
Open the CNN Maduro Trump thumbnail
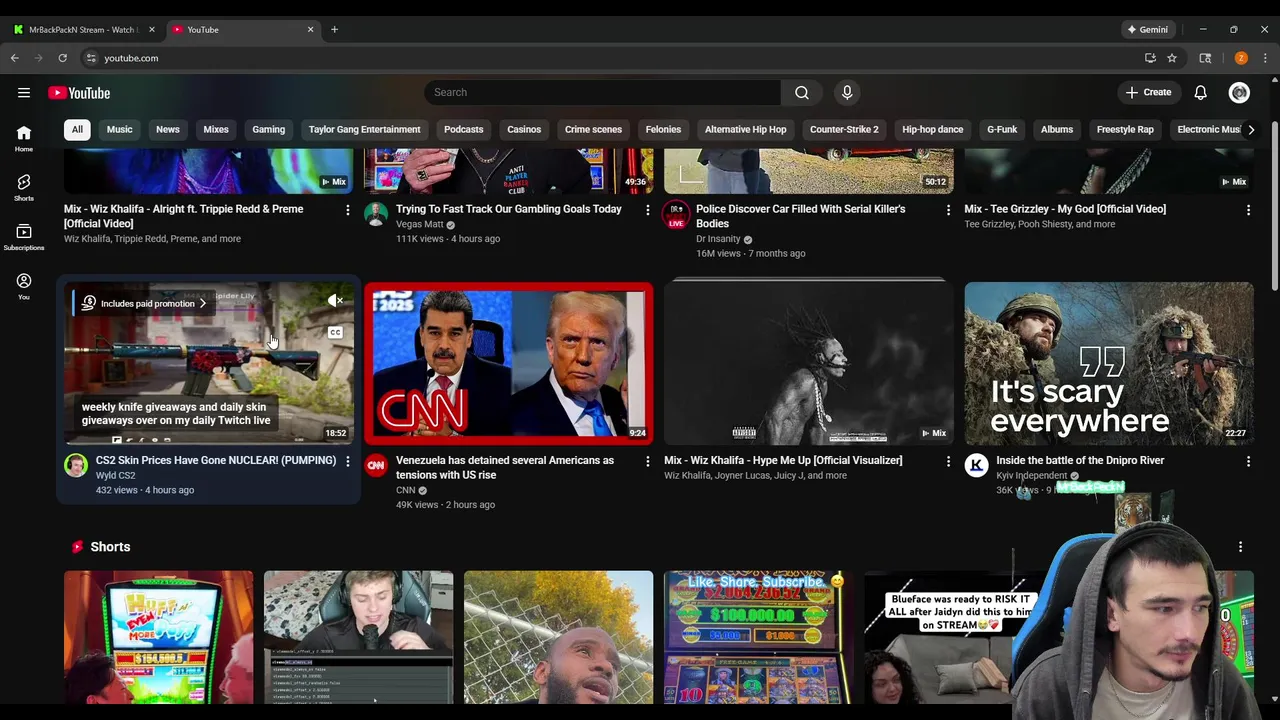click(509, 363)
